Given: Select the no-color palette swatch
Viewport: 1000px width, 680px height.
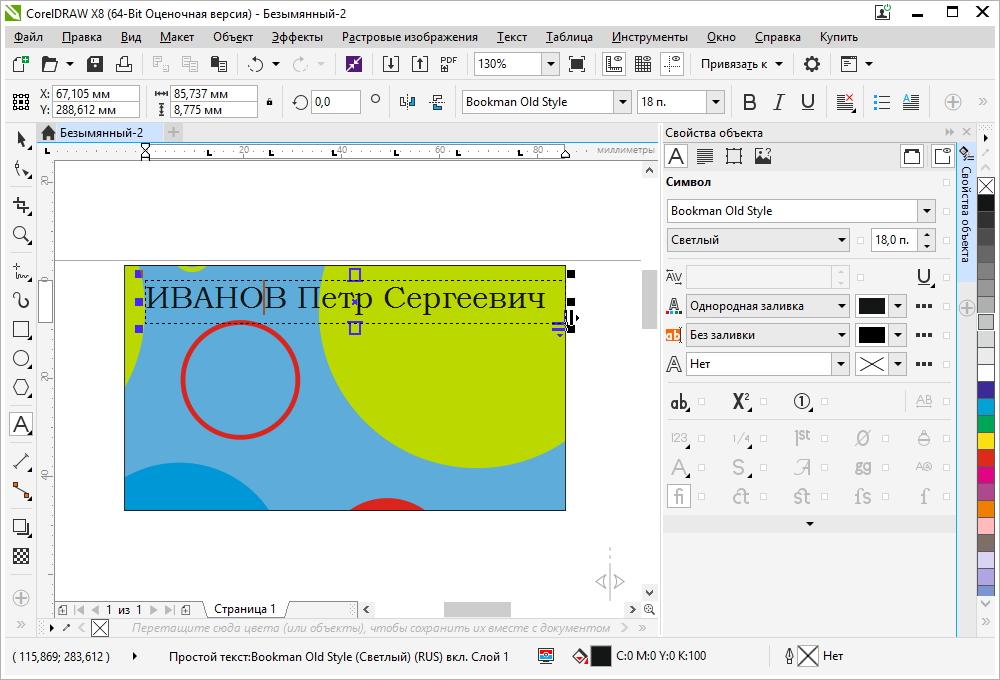Looking at the screenshot, I should pos(986,186).
